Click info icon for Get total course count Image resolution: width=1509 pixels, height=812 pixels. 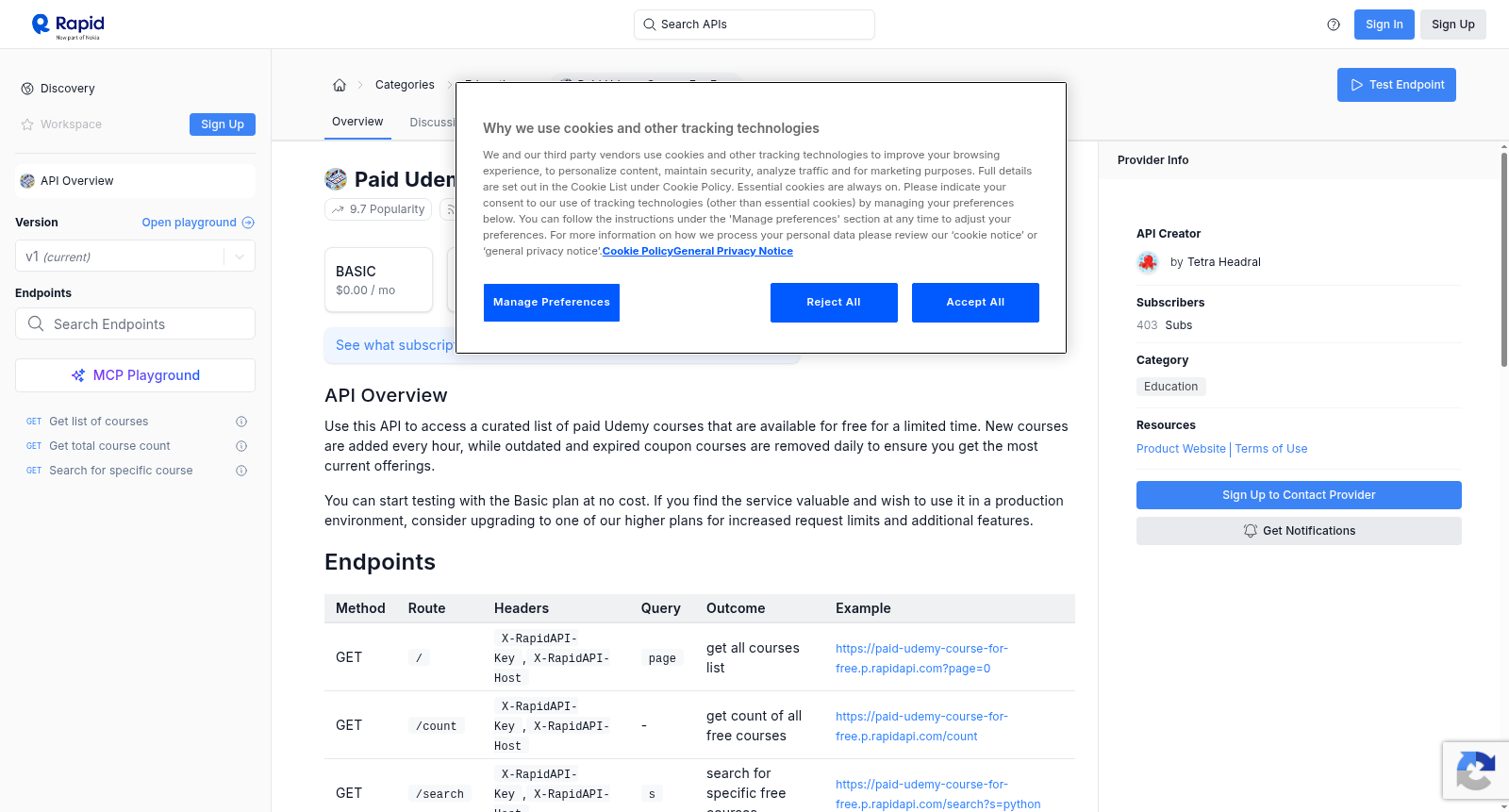(241, 446)
